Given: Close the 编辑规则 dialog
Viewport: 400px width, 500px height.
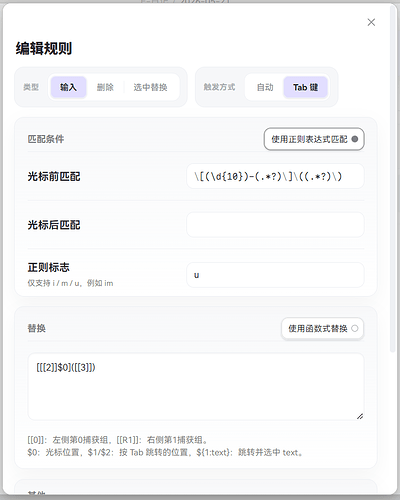Looking at the screenshot, I should [371, 22].
